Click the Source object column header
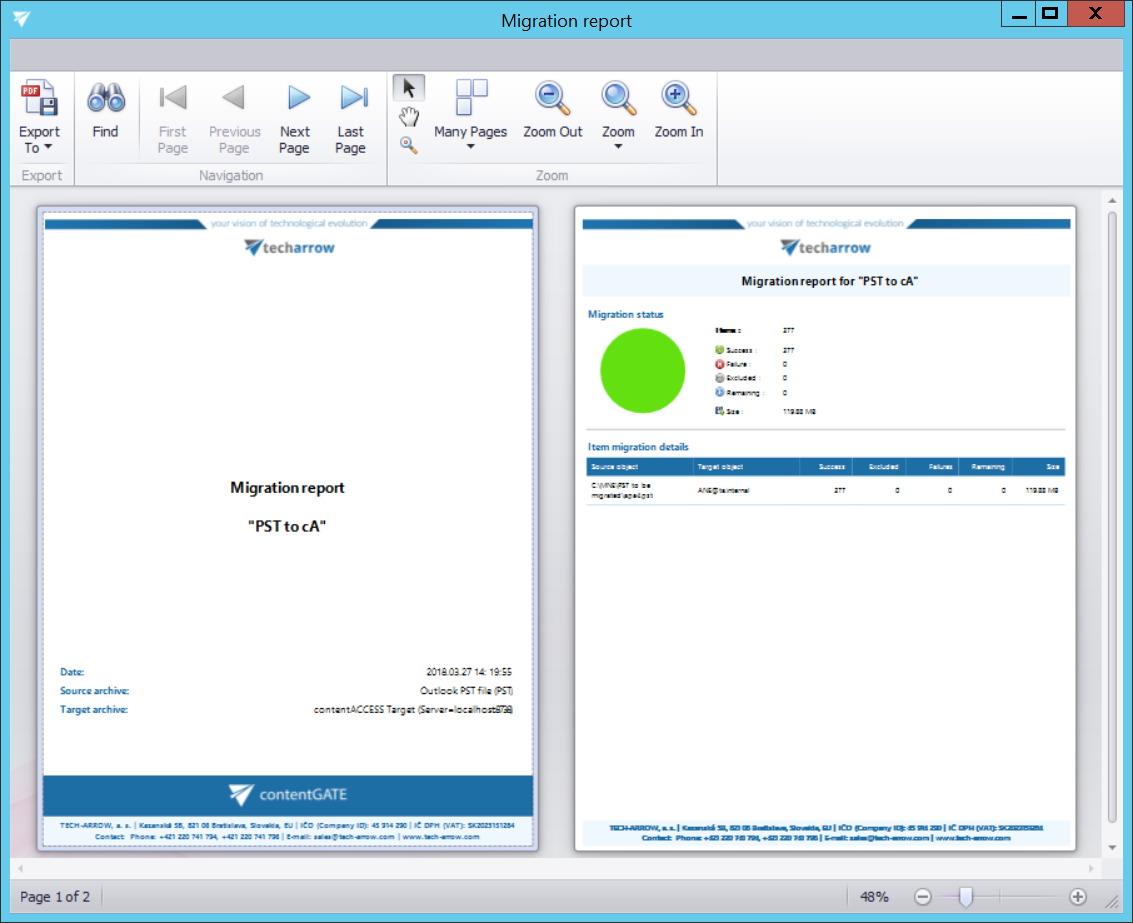 coord(640,467)
